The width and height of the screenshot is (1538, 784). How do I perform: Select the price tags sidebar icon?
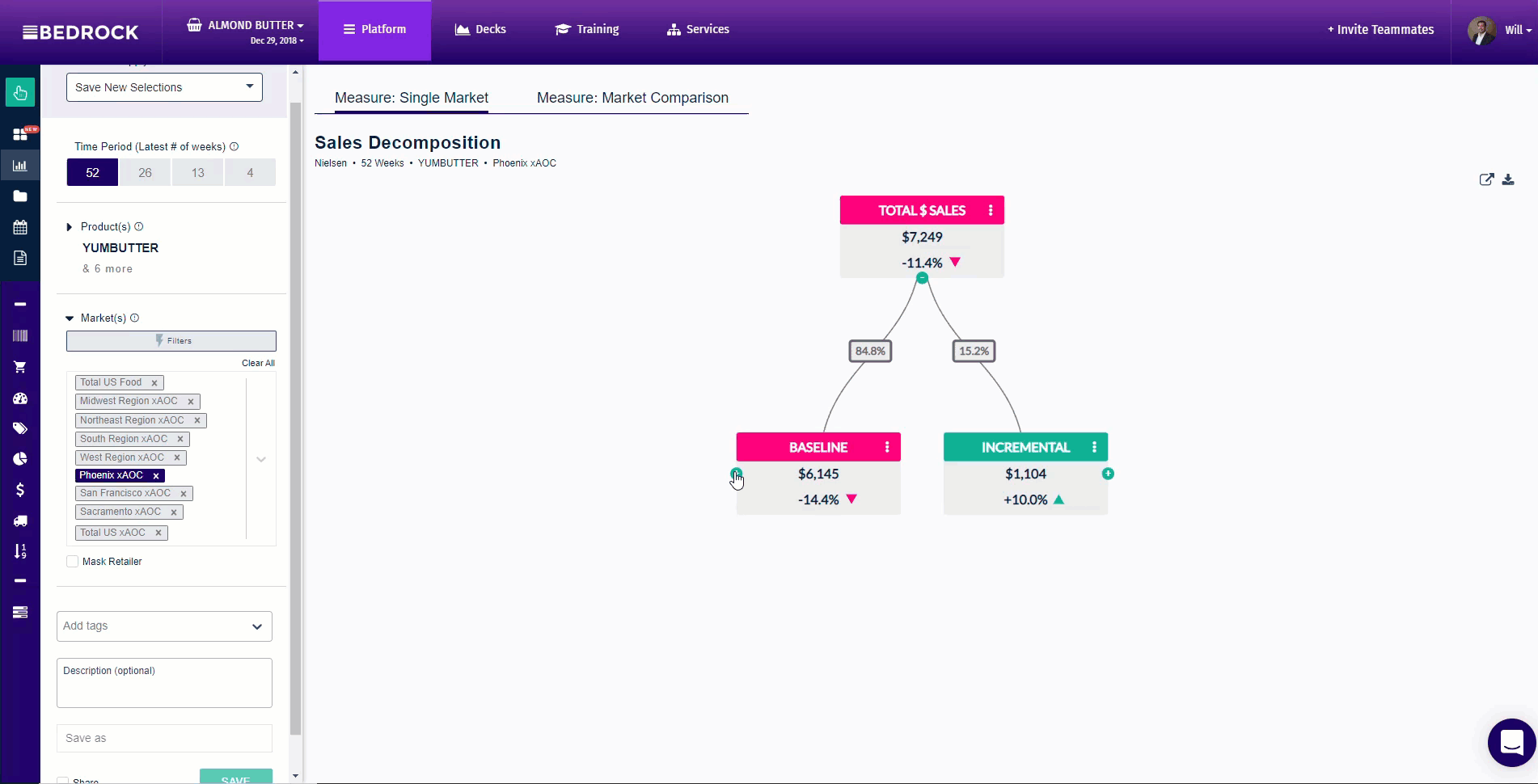pyautogui.click(x=20, y=428)
